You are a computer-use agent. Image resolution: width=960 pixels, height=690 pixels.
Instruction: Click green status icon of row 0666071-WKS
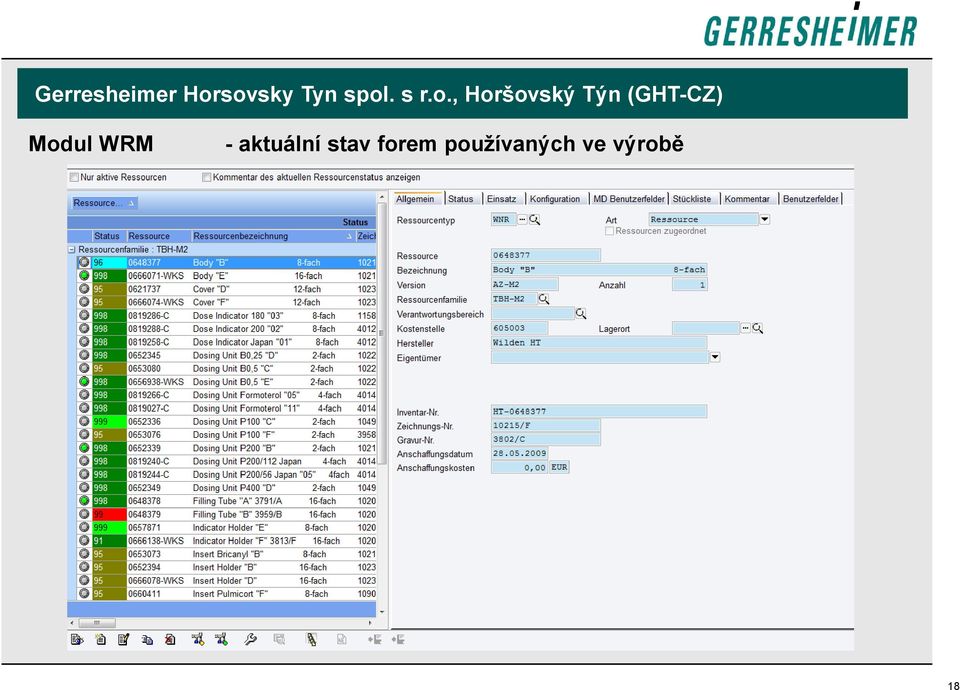(84, 276)
